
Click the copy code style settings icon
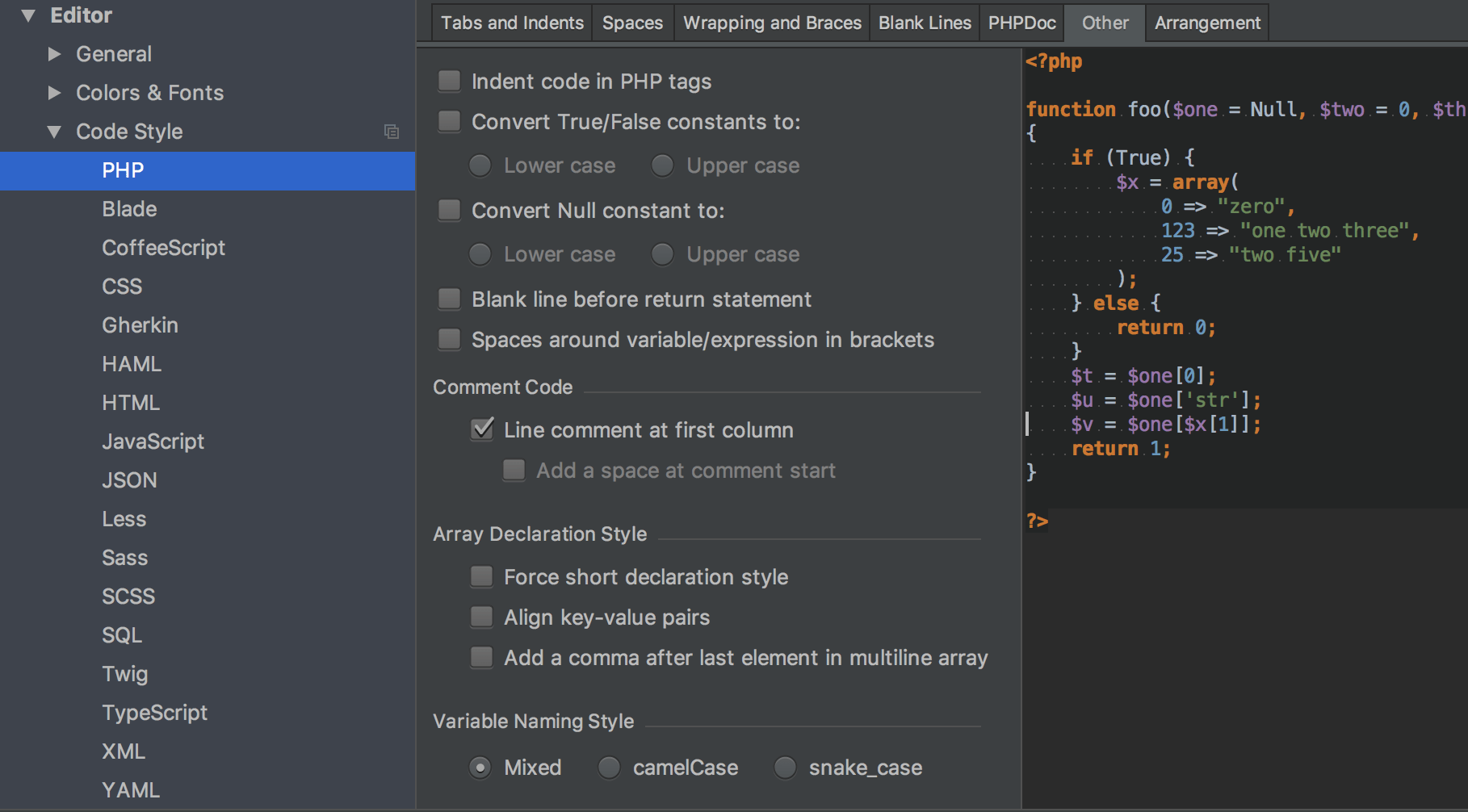[393, 132]
